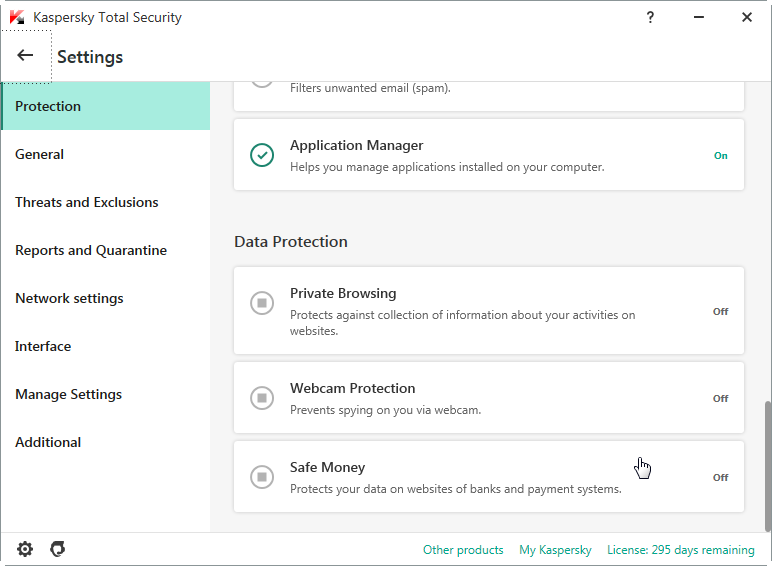
Task: Select the Protection settings tab
Action: point(48,106)
